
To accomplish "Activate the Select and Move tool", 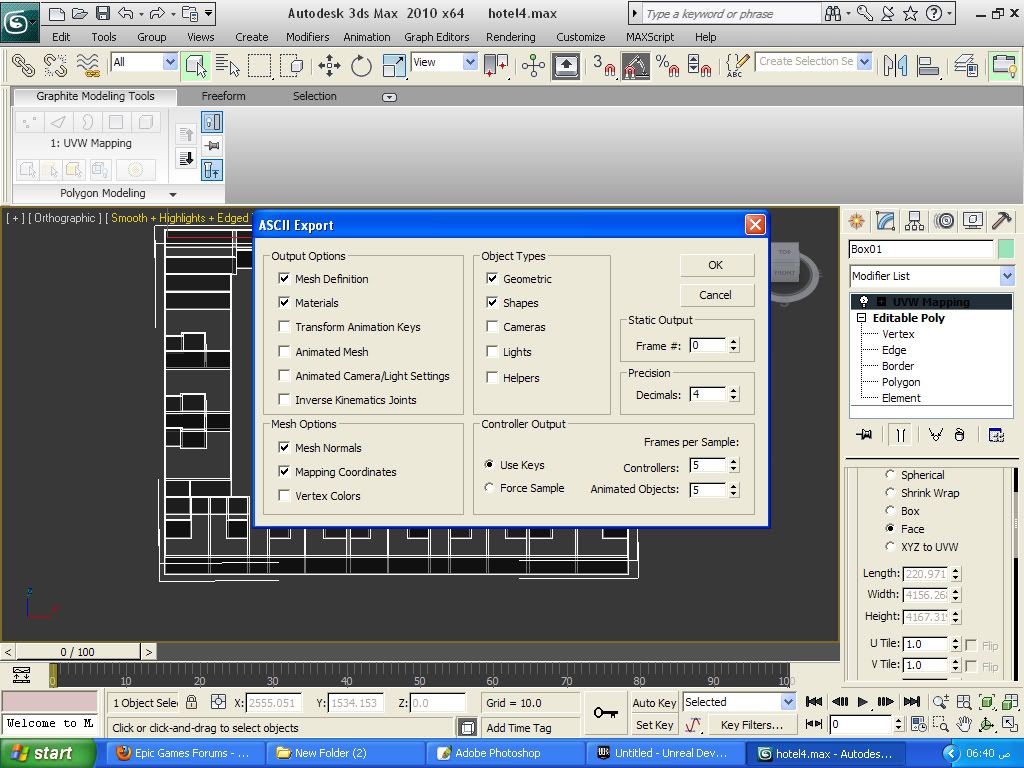I will (x=329, y=65).
